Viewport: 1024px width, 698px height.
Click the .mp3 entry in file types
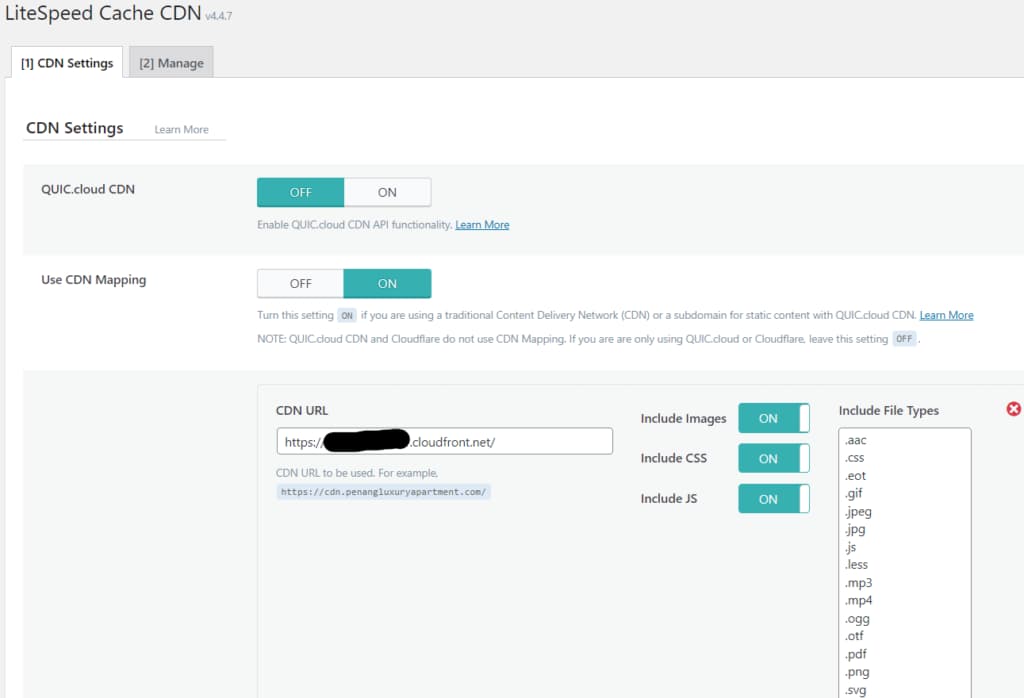858,582
